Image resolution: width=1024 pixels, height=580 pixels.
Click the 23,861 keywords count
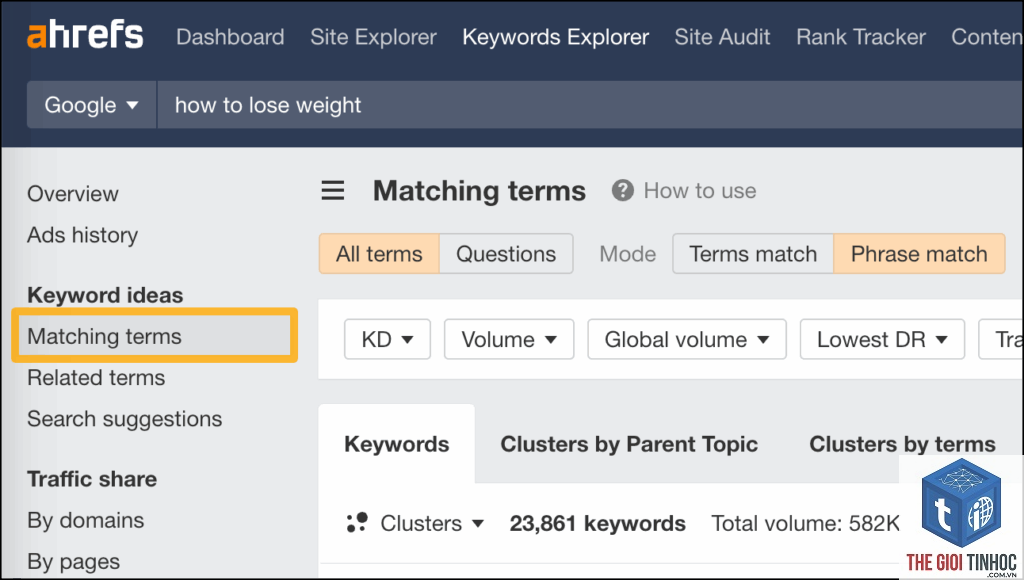(x=598, y=523)
